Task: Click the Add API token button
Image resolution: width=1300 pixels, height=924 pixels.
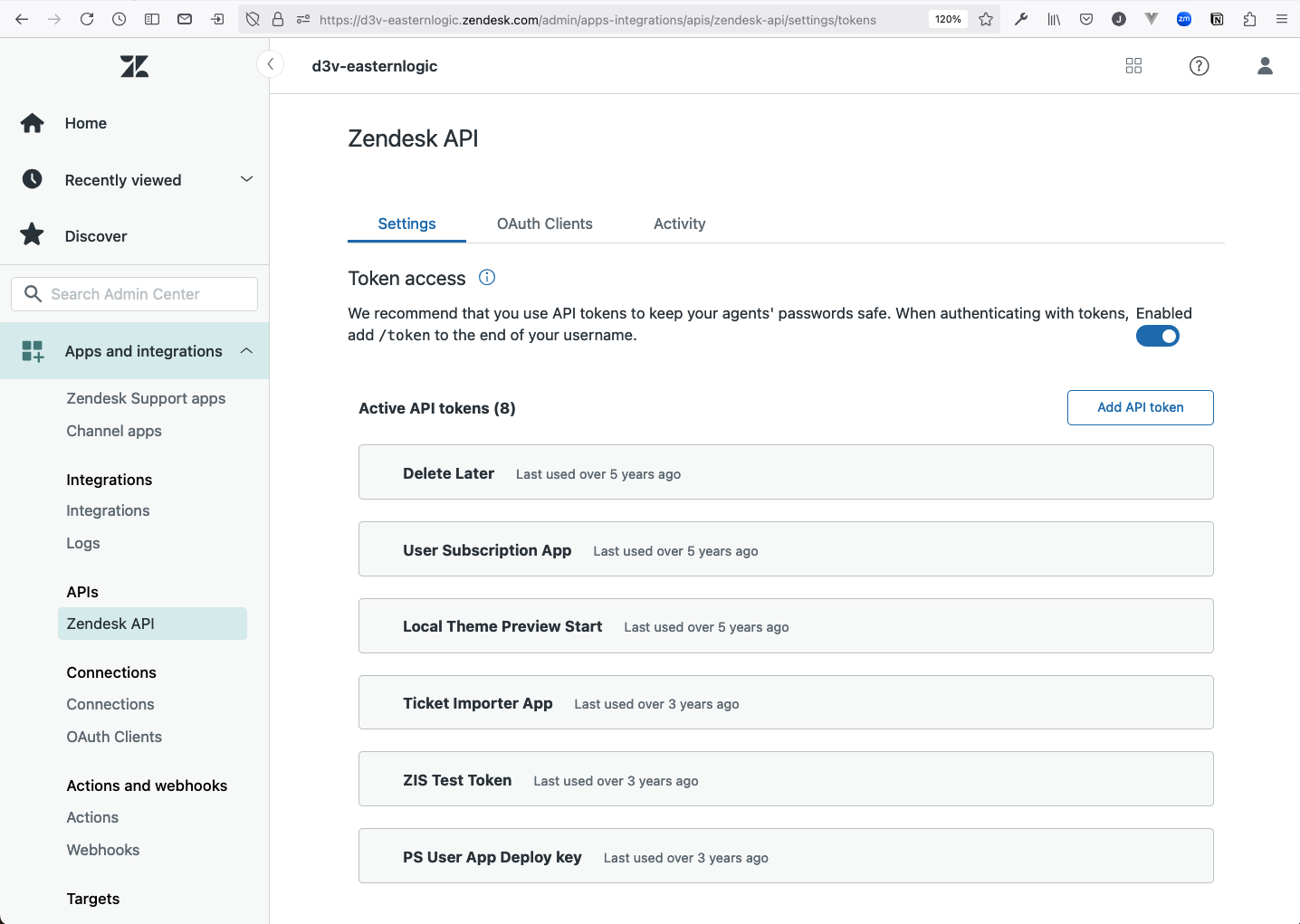Action: (x=1140, y=407)
